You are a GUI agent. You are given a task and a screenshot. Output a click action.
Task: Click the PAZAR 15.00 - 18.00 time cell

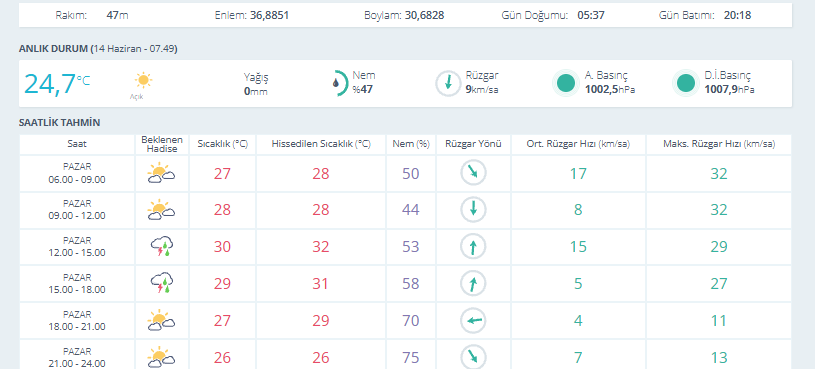77,284
